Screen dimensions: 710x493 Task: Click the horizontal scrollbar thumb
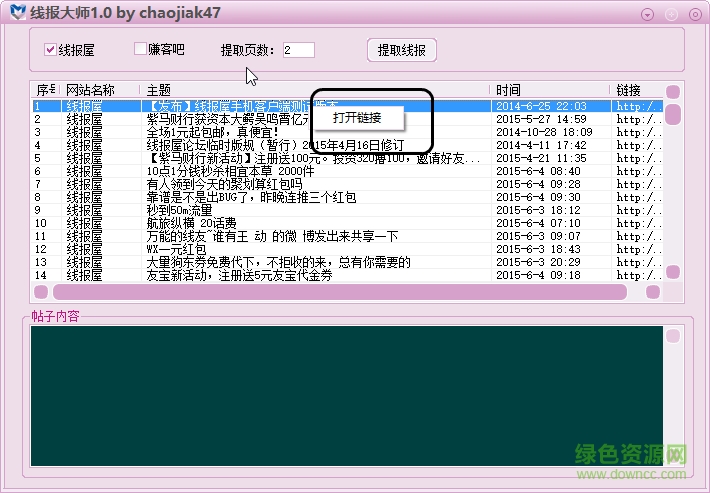pos(340,292)
